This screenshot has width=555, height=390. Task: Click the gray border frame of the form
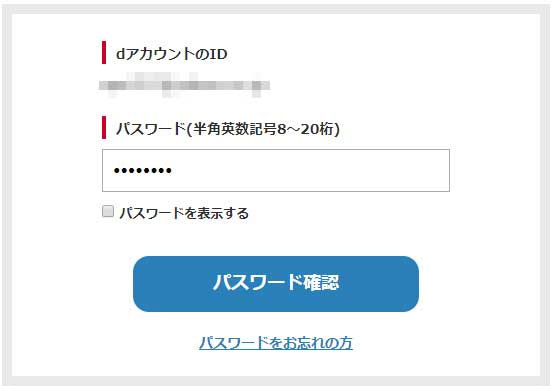click(7, 195)
